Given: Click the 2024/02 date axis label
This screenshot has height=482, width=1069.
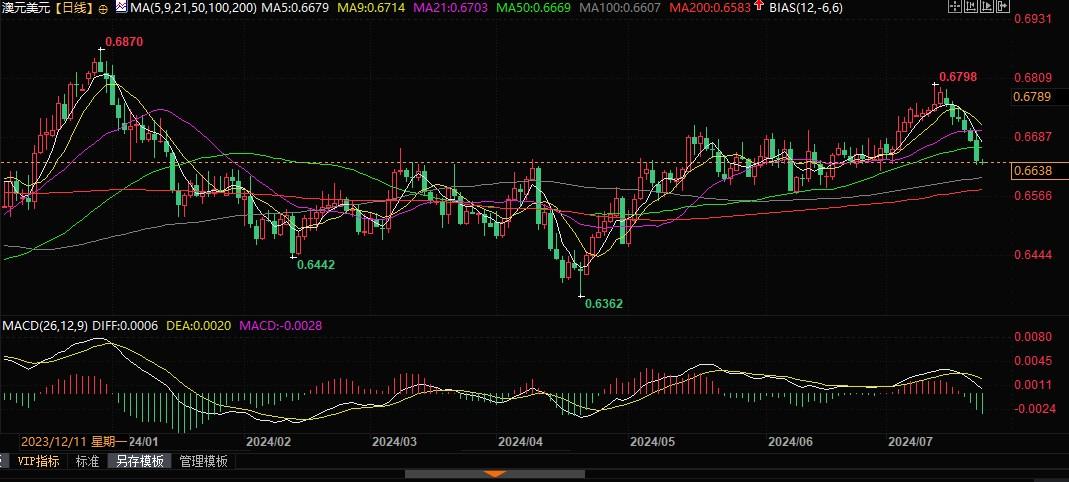Looking at the screenshot, I should pos(268,441).
